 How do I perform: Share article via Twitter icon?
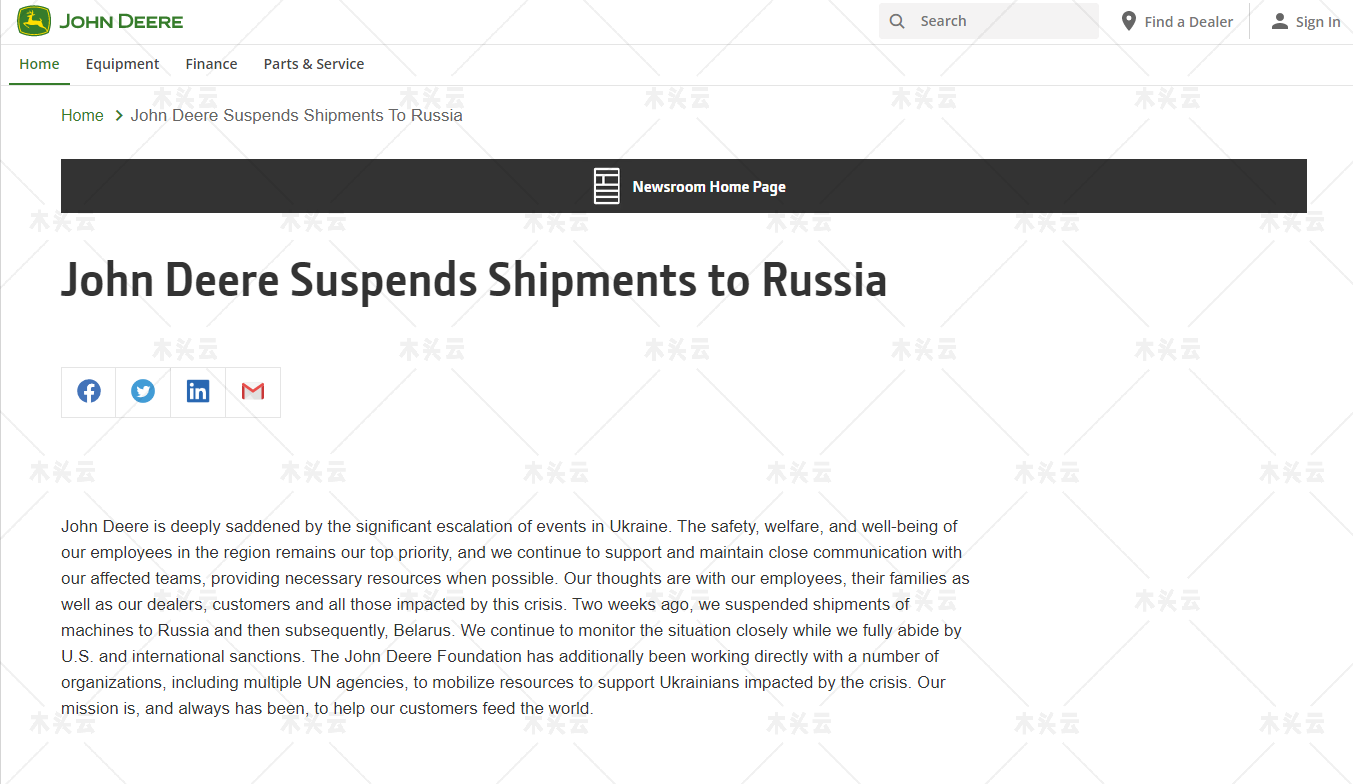coord(143,391)
